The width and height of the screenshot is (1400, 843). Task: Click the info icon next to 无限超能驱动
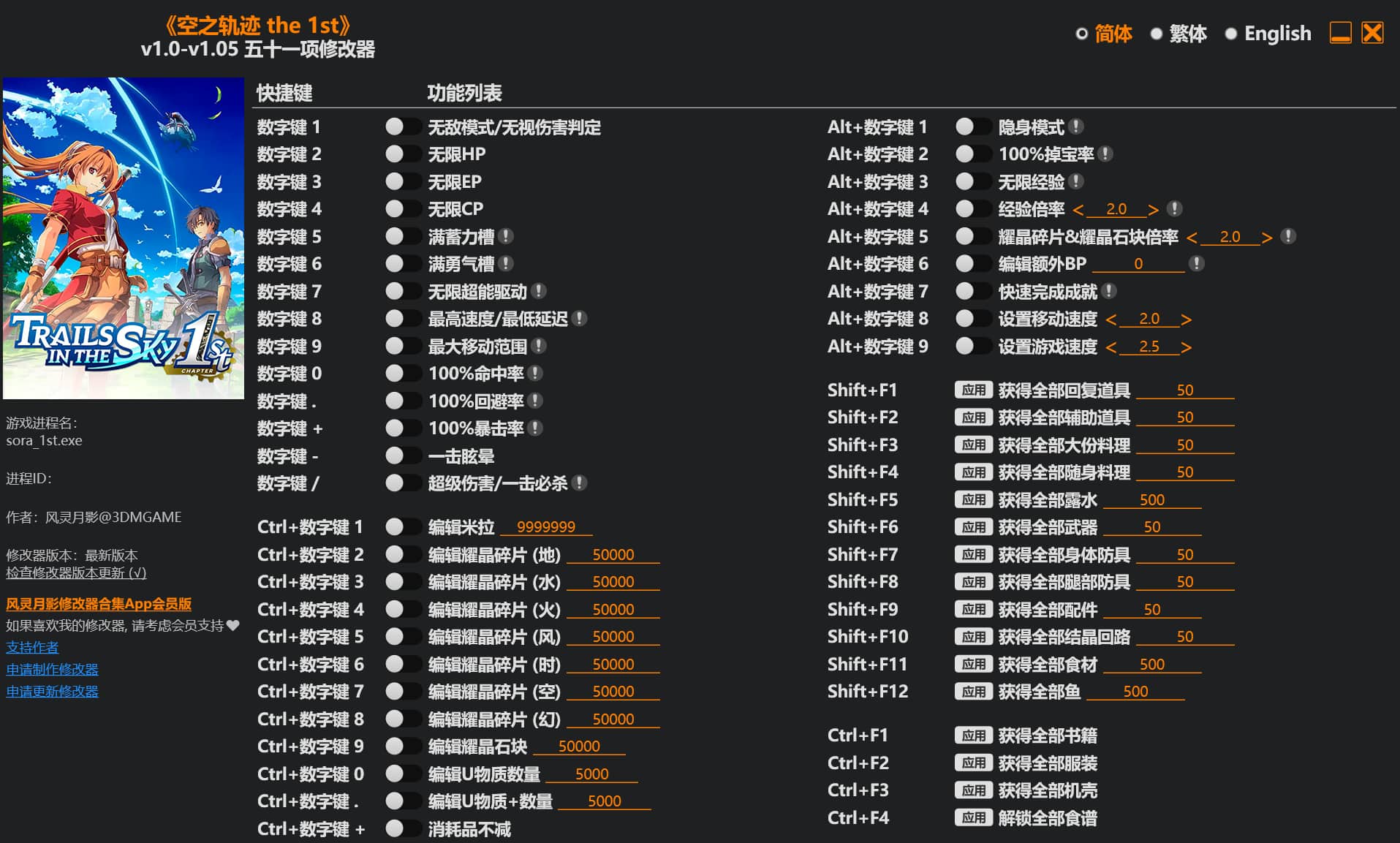click(x=539, y=291)
